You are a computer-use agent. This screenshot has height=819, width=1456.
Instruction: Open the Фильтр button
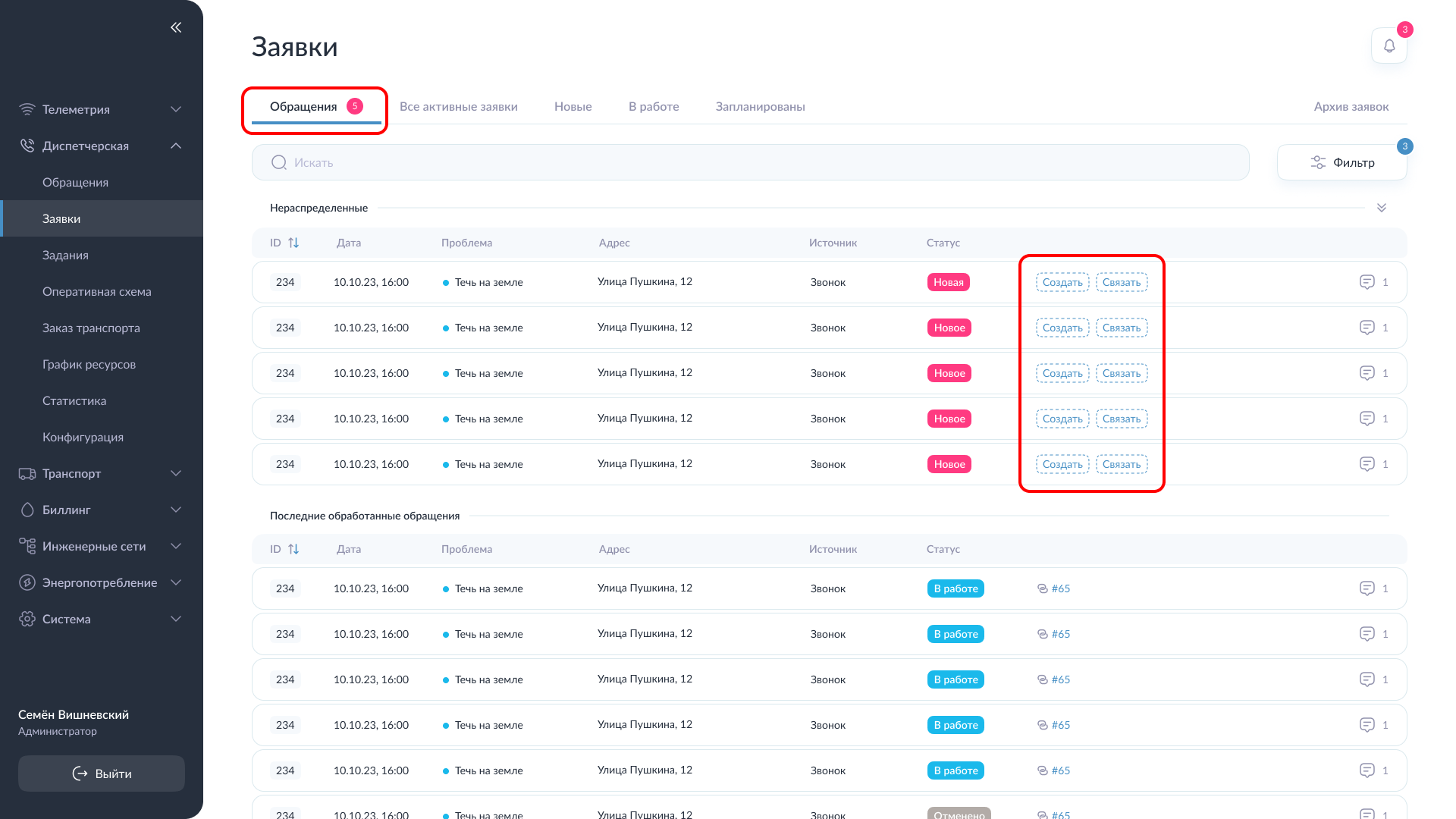tap(1341, 162)
